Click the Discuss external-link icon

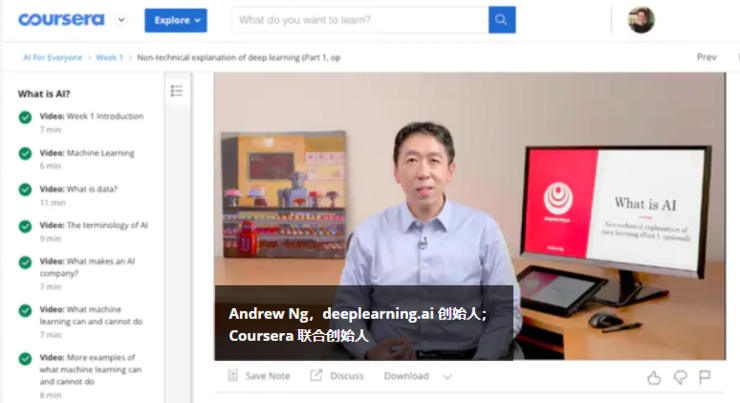(316, 376)
